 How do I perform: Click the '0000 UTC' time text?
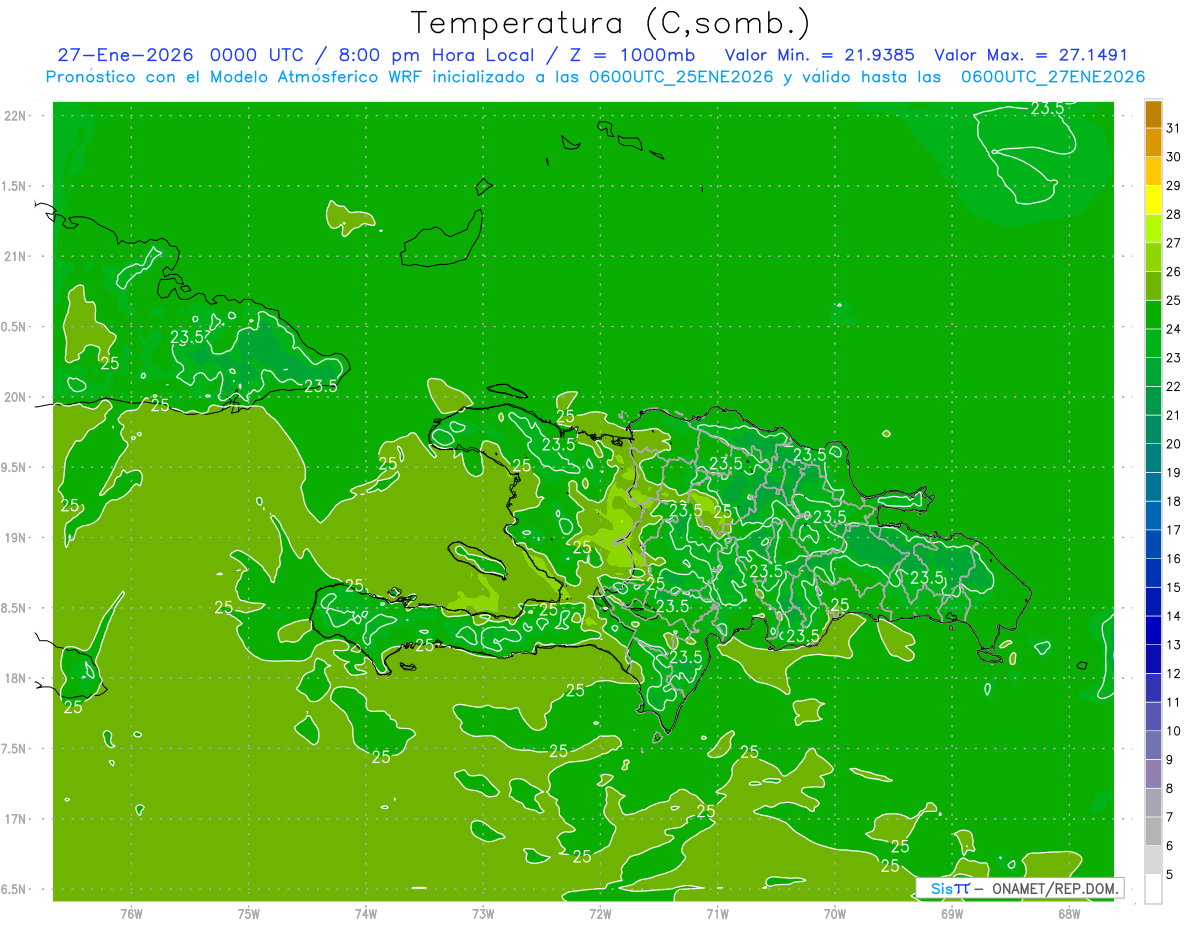click(257, 55)
